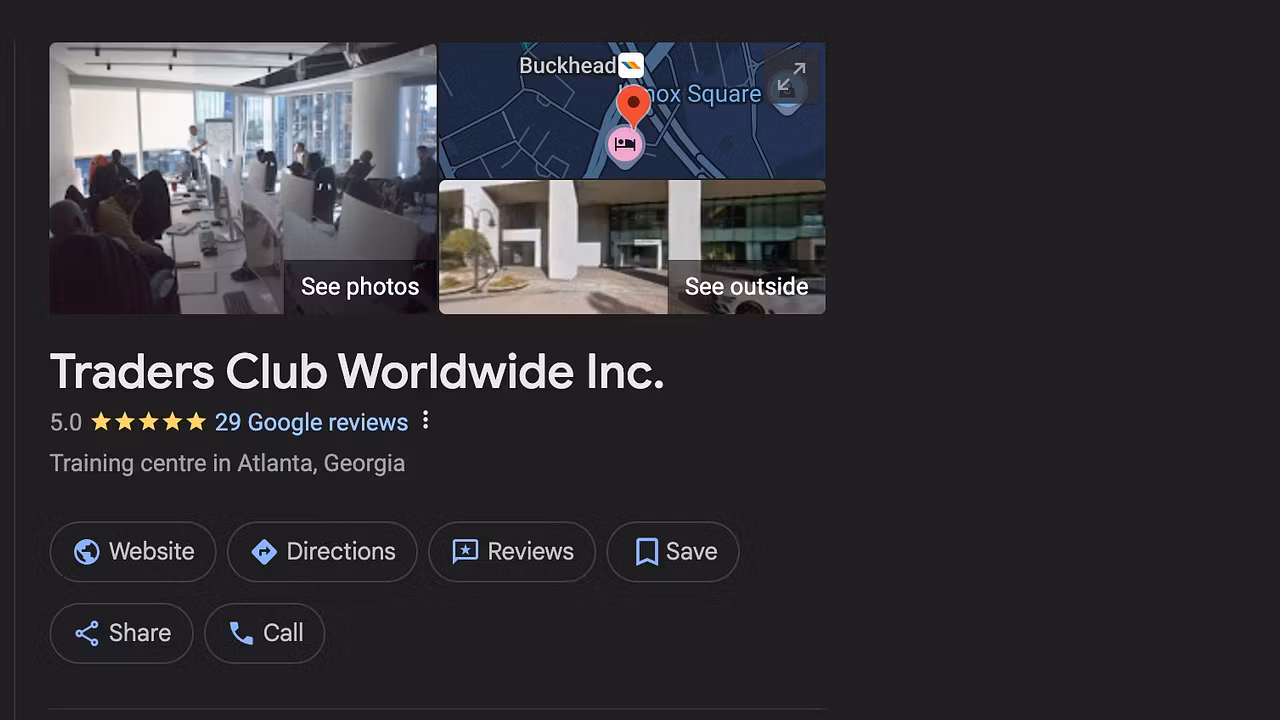Image resolution: width=1280 pixels, height=720 pixels.
Task: Select the pink hotel marker on map
Action: tap(625, 144)
